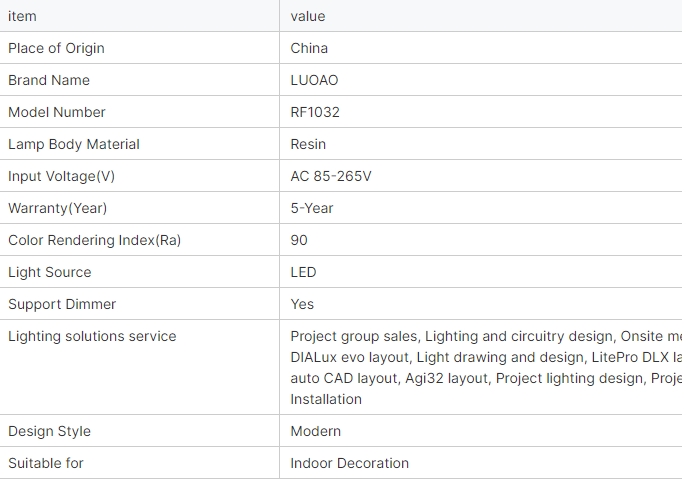Click the model number 'RF1032'
This screenshot has width=695, height=479.
click(315, 112)
